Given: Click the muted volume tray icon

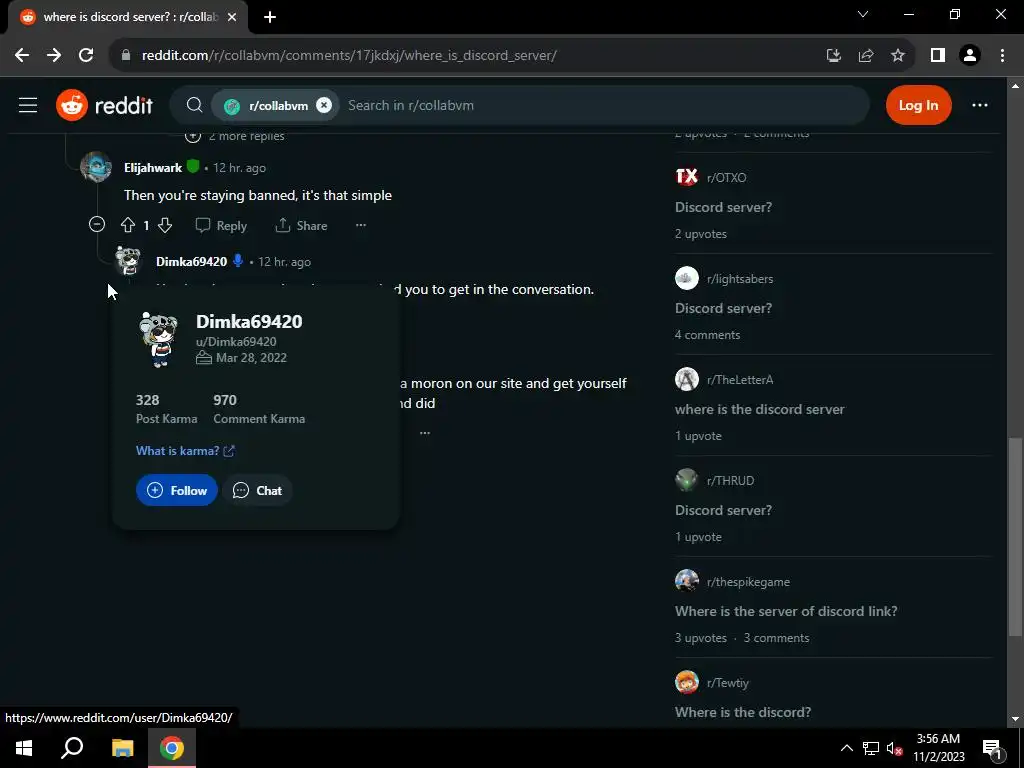Looking at the screenshot, I should tap(894, 748).
